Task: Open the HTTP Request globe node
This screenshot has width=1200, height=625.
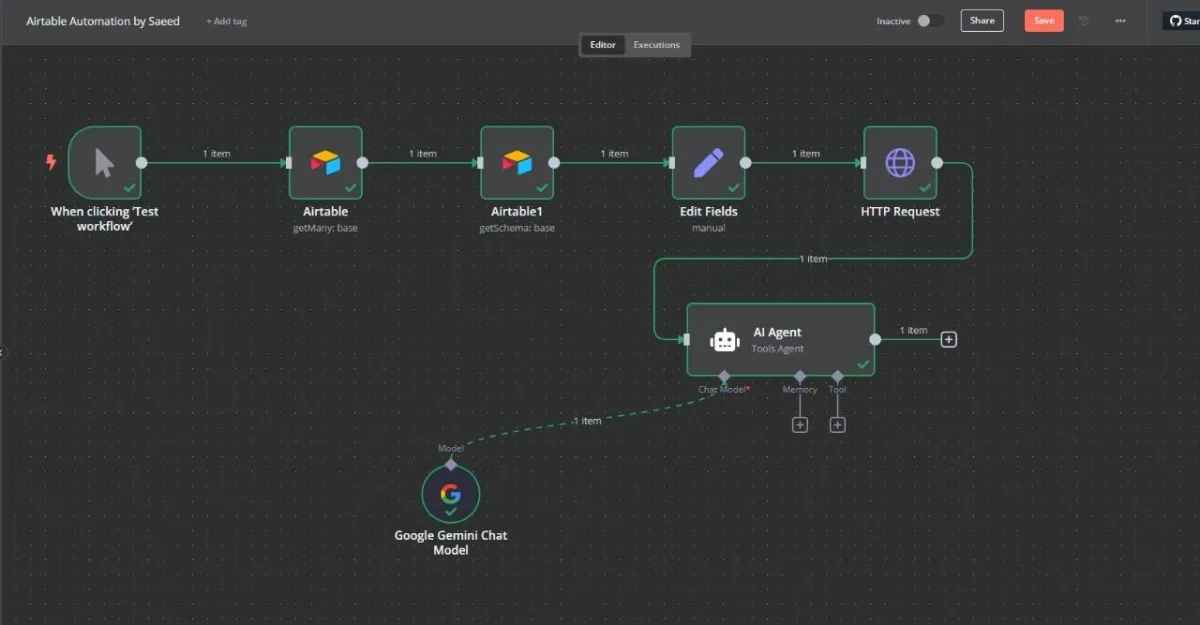Action: point(900,162)
